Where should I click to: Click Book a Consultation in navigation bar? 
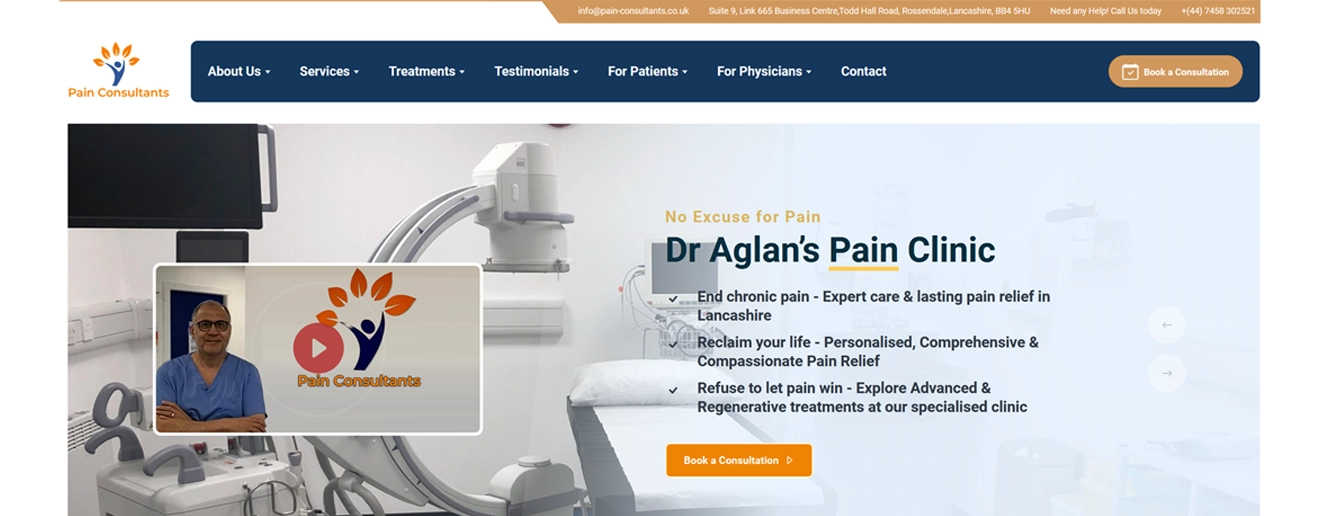click(x=1175, y=72)
